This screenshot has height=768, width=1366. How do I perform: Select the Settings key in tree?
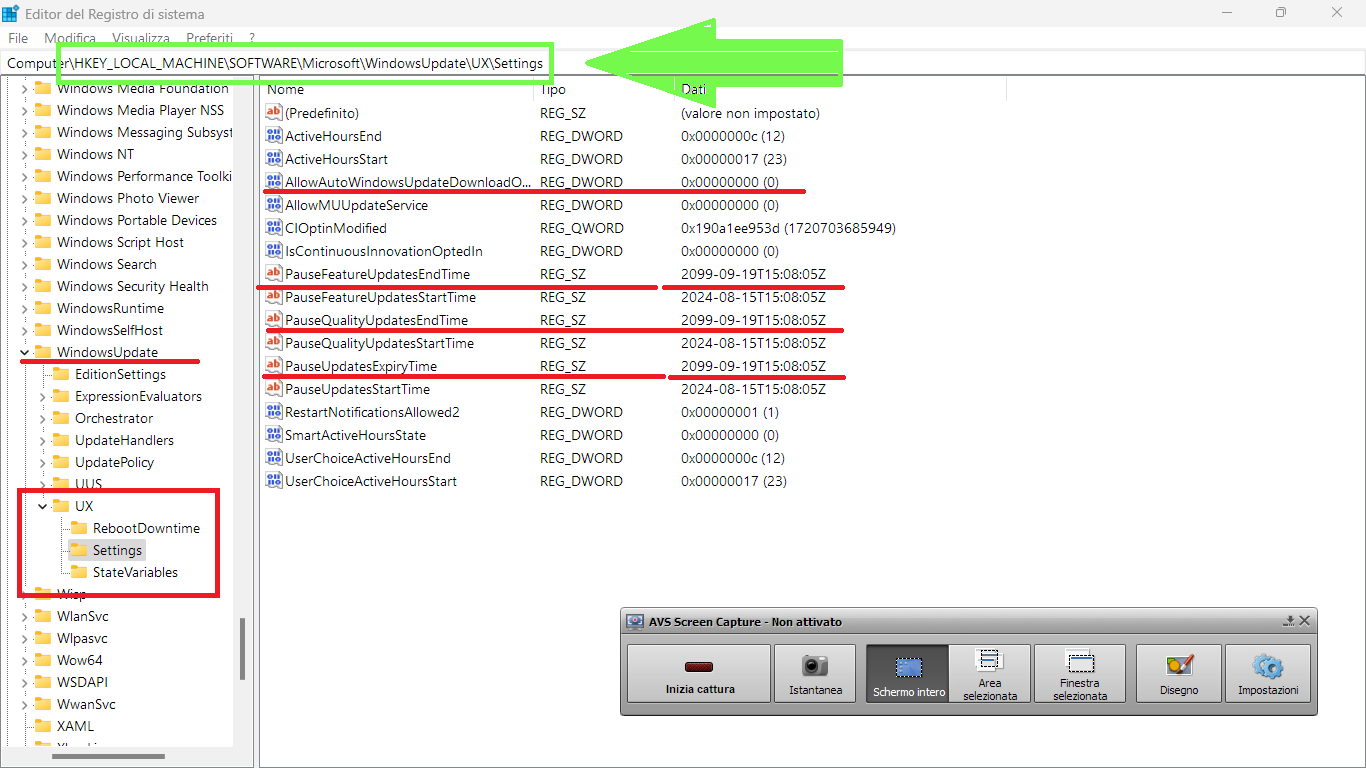117,550
